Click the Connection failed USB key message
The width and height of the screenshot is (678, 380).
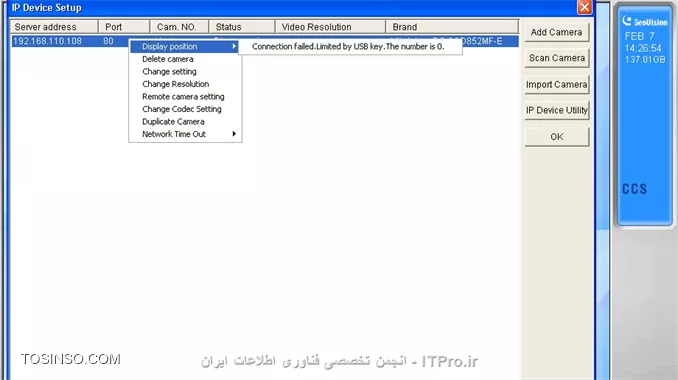[x=350, y=47]
